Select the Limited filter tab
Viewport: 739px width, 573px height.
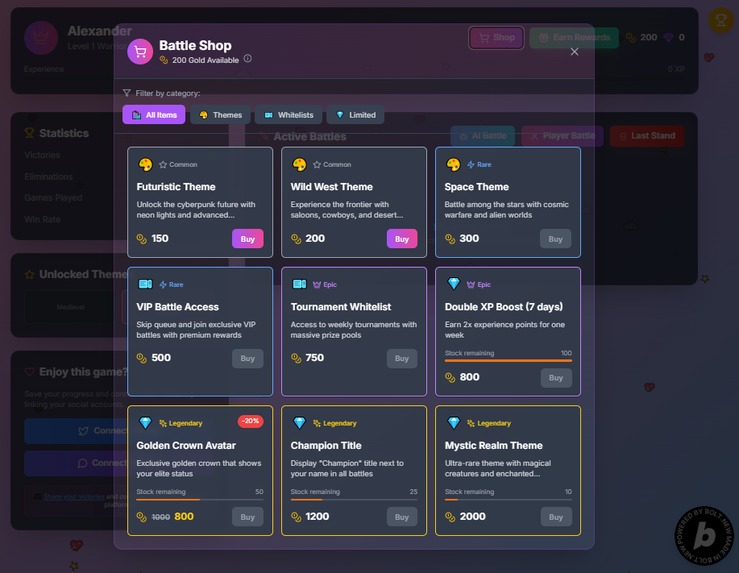coord(355,115)
